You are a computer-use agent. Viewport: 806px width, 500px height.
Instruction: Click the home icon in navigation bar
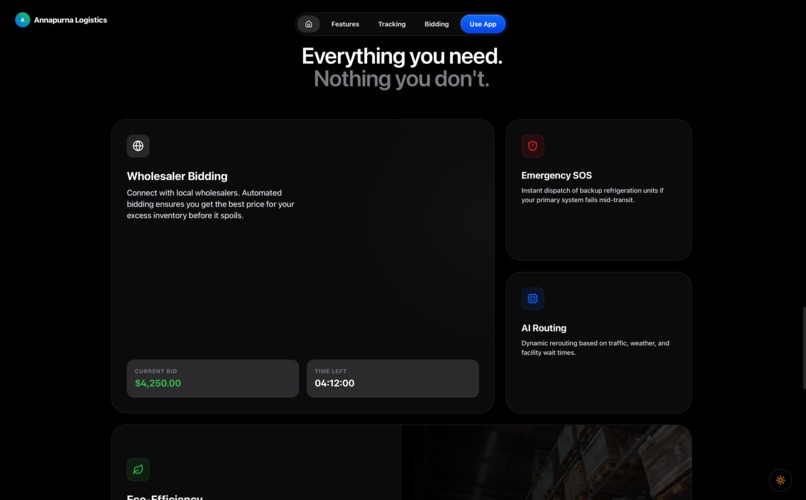coord(308,24)
